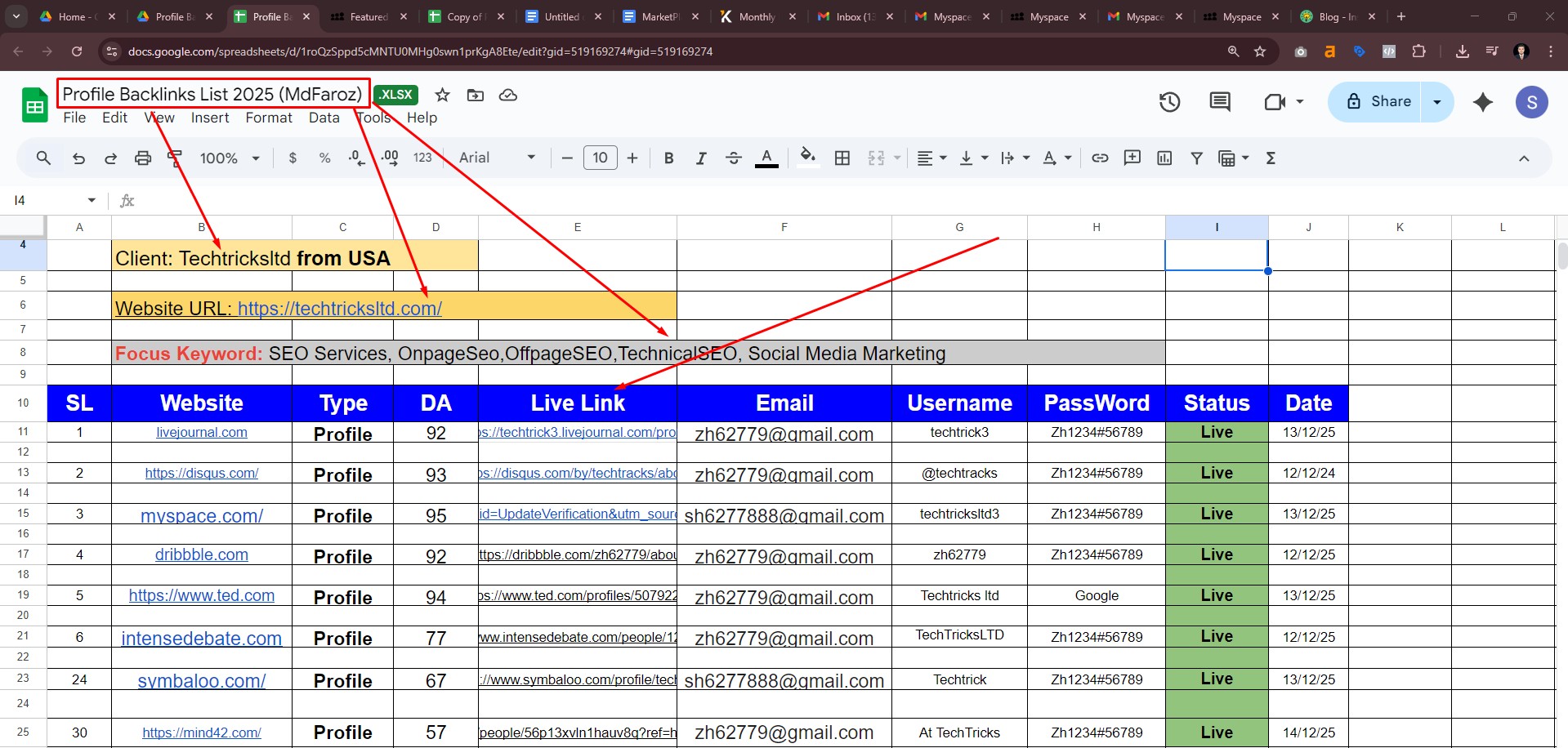1568x748 pixels.
Task: Toggle bold formatting
Action: tap(668, 158)
